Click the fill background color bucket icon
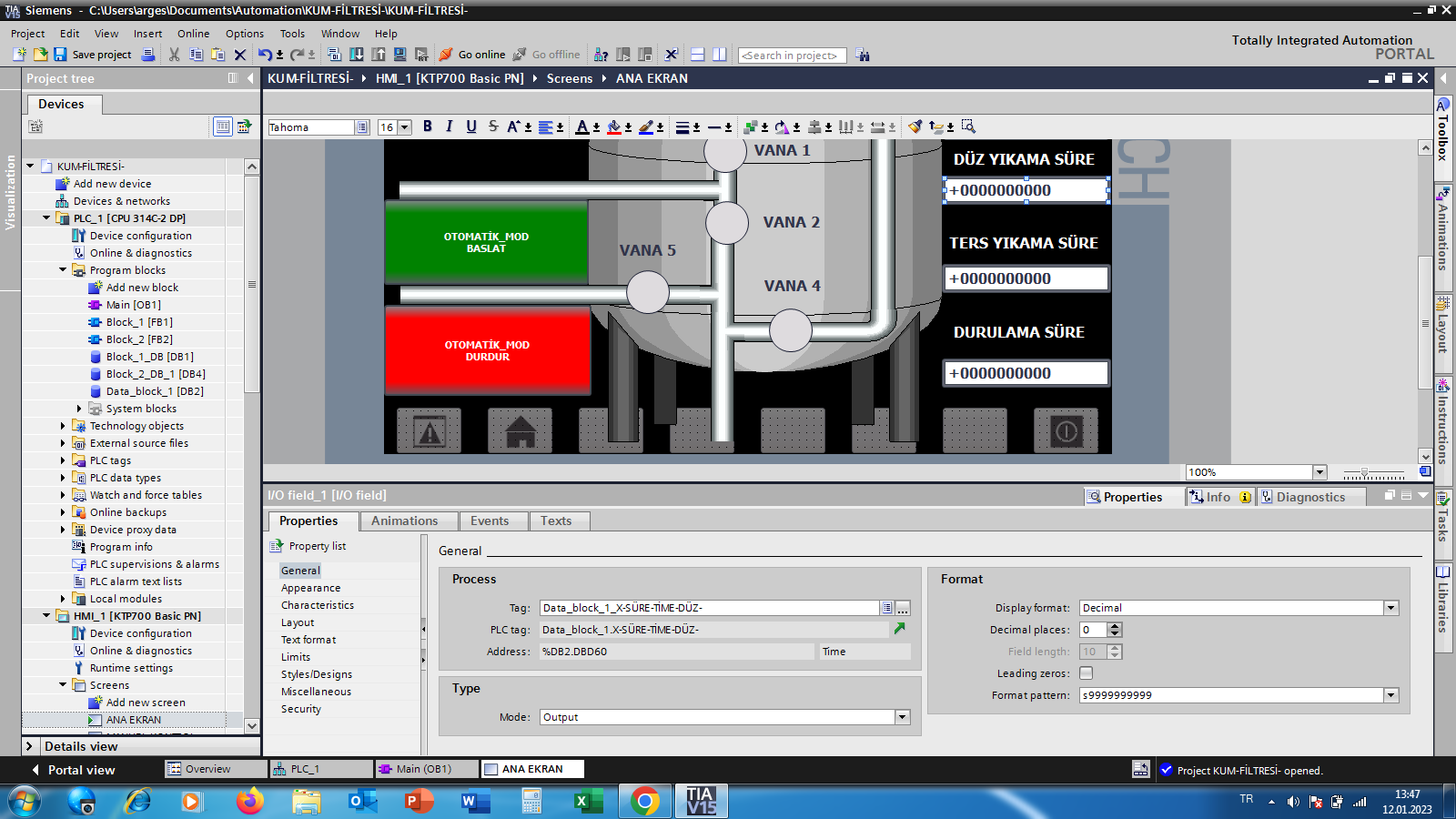The height and width of the screenshot is (819, 1456). point(614,126)
